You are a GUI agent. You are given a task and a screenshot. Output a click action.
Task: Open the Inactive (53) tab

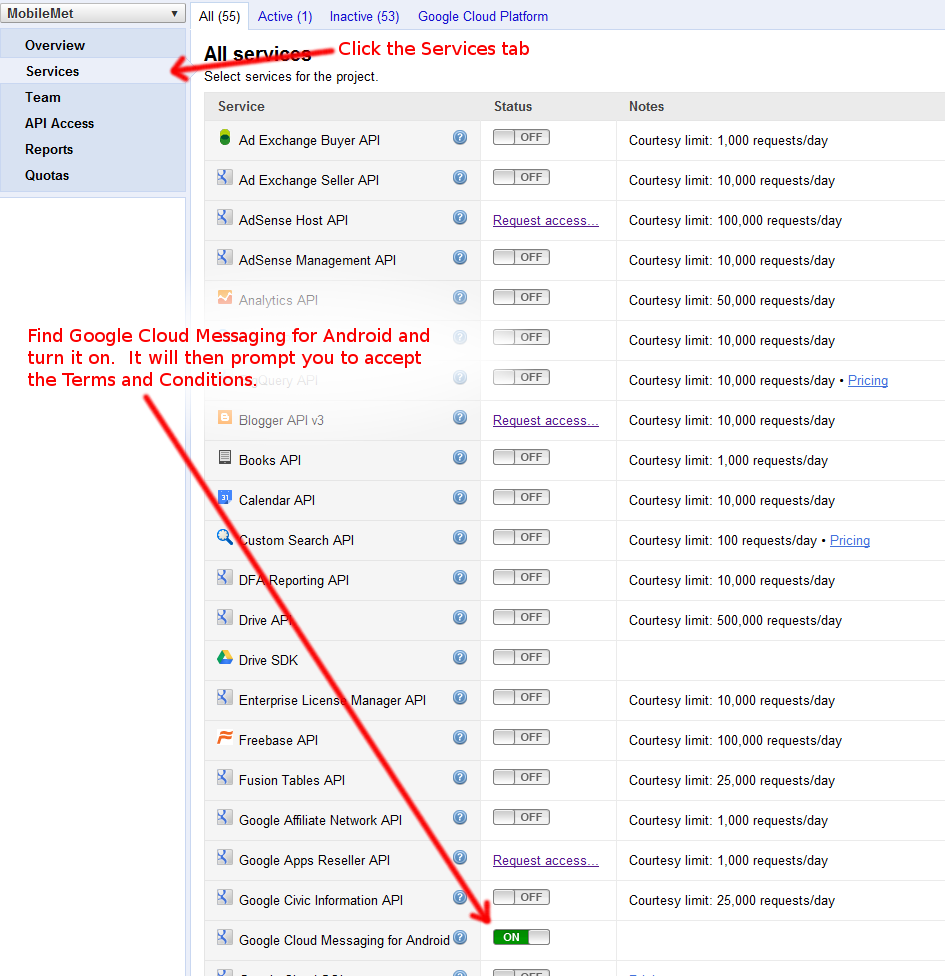point(364,16)
